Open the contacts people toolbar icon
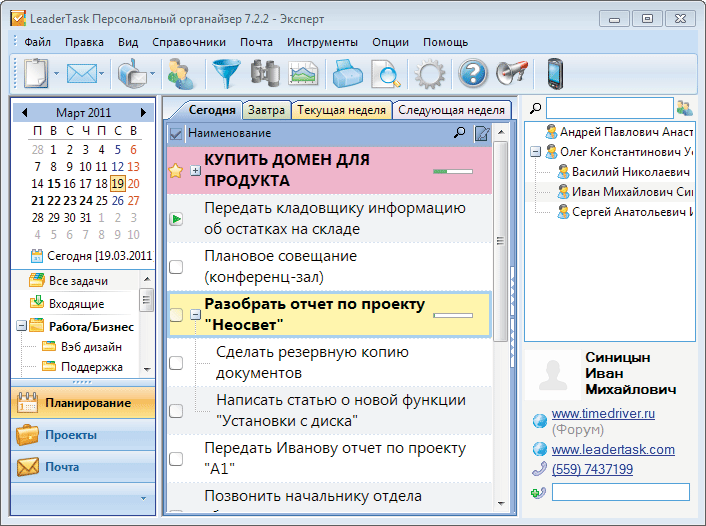This screenshot has width=706, height=526. pyautogui.click(x=181, y=73)
